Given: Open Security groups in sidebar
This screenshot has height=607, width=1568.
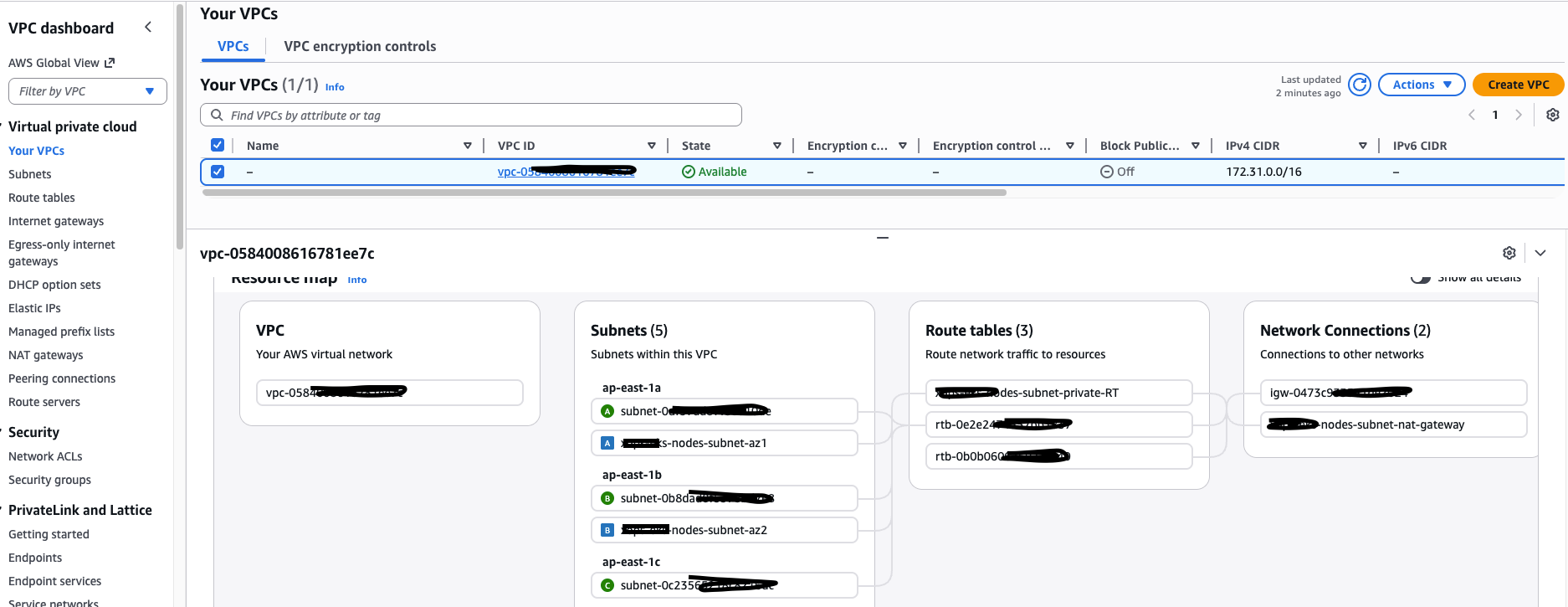Looking at the screenshot, I should [x=49, y=480].
